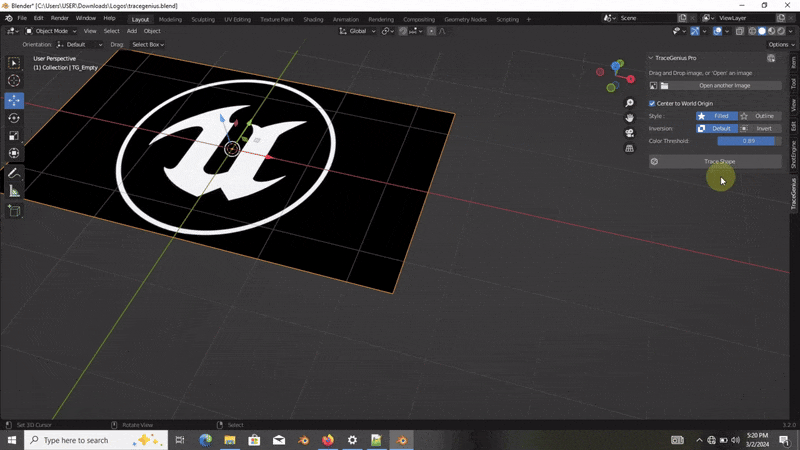Screen dimensions: 800x450
Task: Select the Add Cube tool
Action: (14, 210)
